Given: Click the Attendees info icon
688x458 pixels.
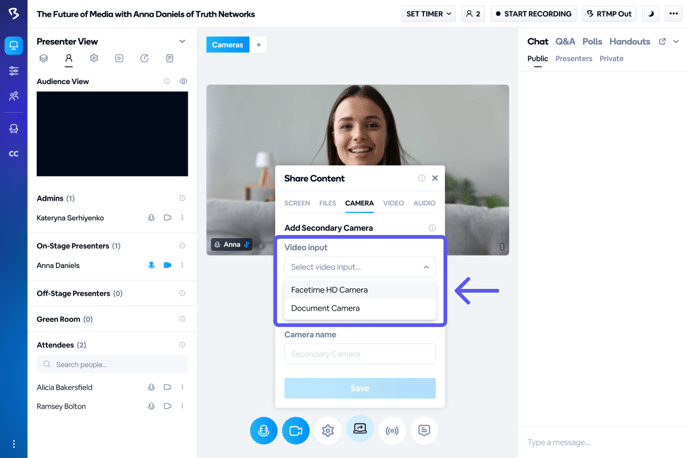Looking at the screenshot, I should coord(182,345).
